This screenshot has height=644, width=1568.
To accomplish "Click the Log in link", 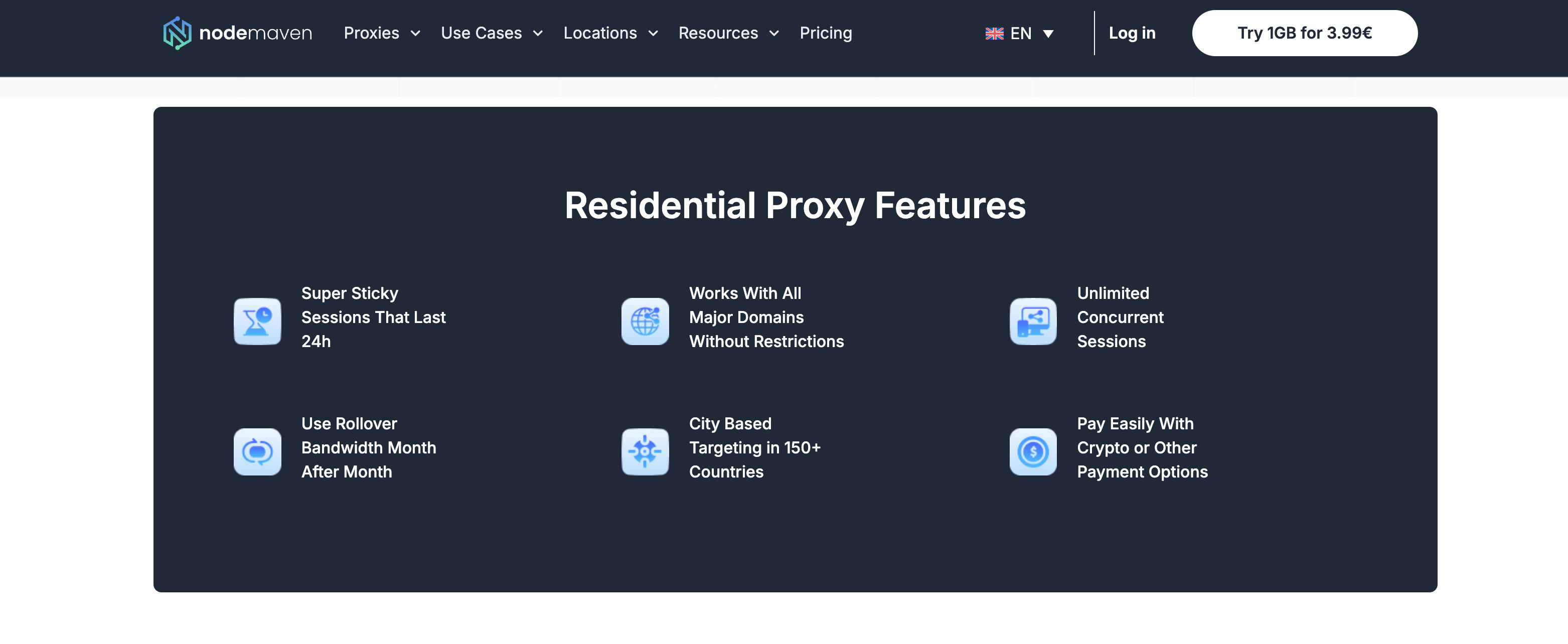I will coord(1132,34).
